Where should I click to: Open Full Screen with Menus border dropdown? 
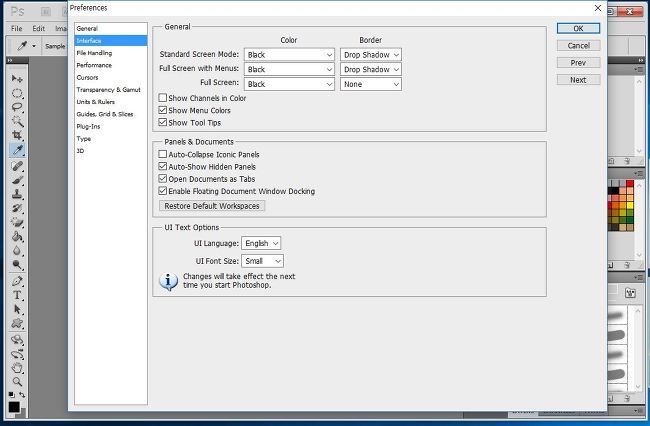371,69
